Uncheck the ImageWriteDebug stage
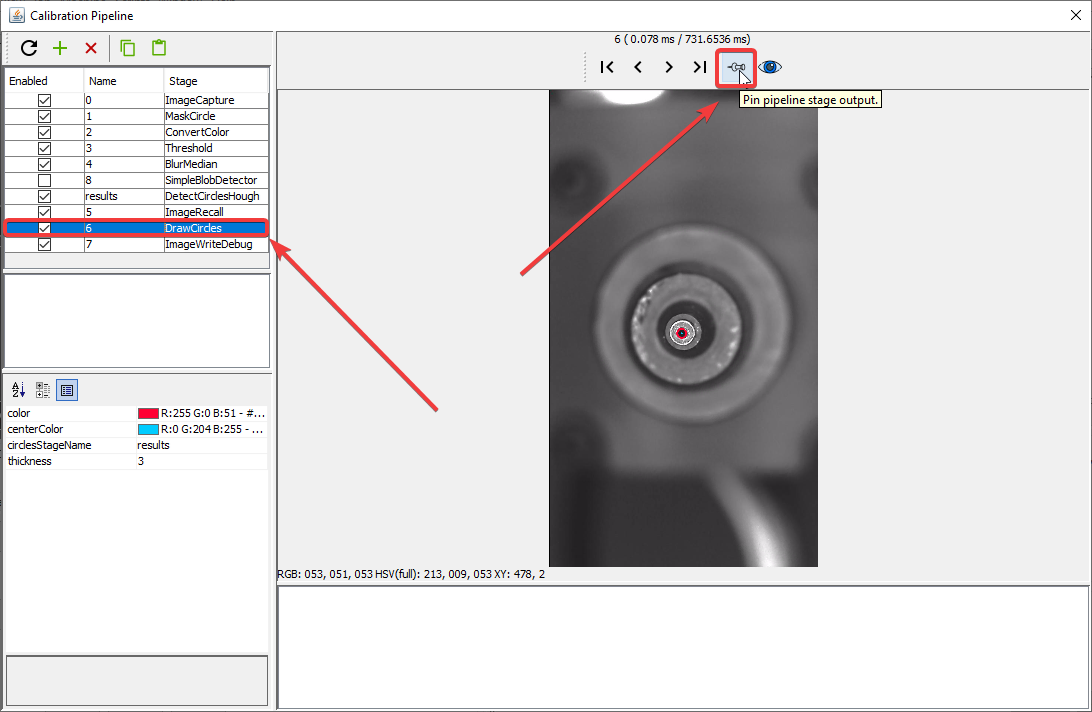Screen dimensions: 1092x712 [45, 245]
